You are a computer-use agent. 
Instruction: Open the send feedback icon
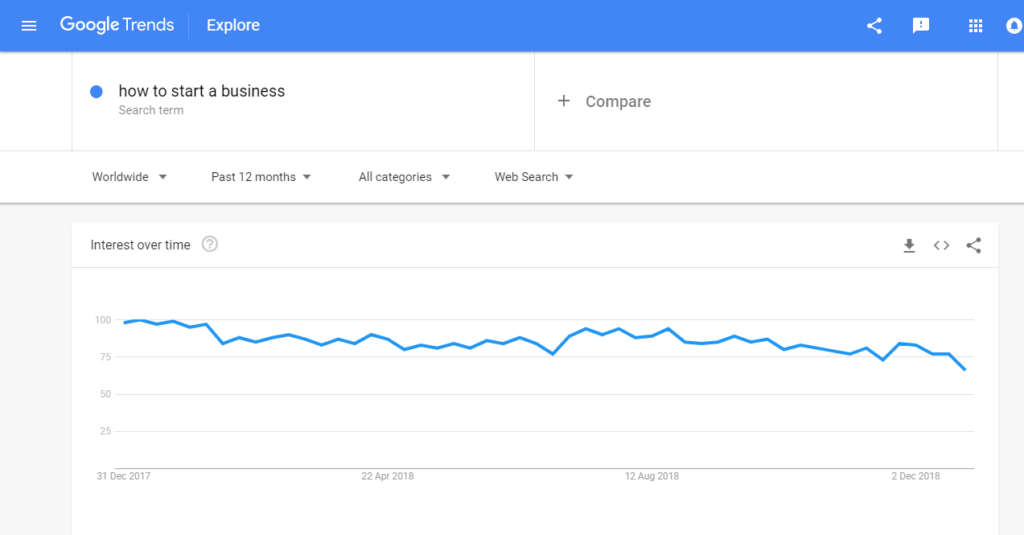(x=921, y=26)
